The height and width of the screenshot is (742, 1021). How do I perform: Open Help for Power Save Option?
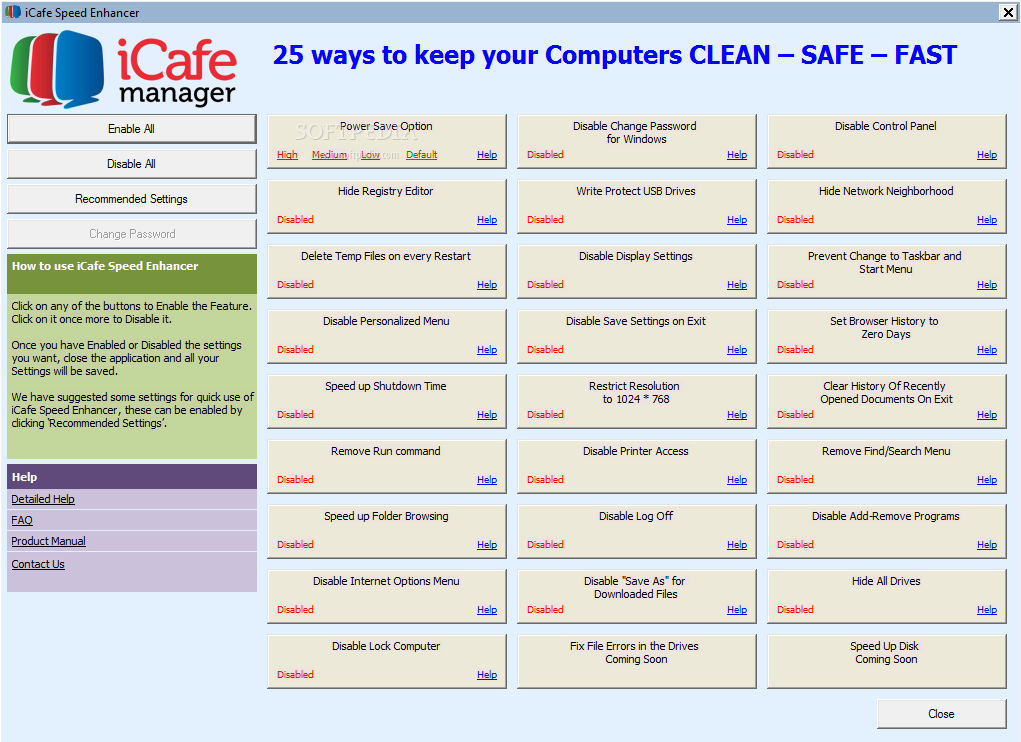(x=487, y=155)
